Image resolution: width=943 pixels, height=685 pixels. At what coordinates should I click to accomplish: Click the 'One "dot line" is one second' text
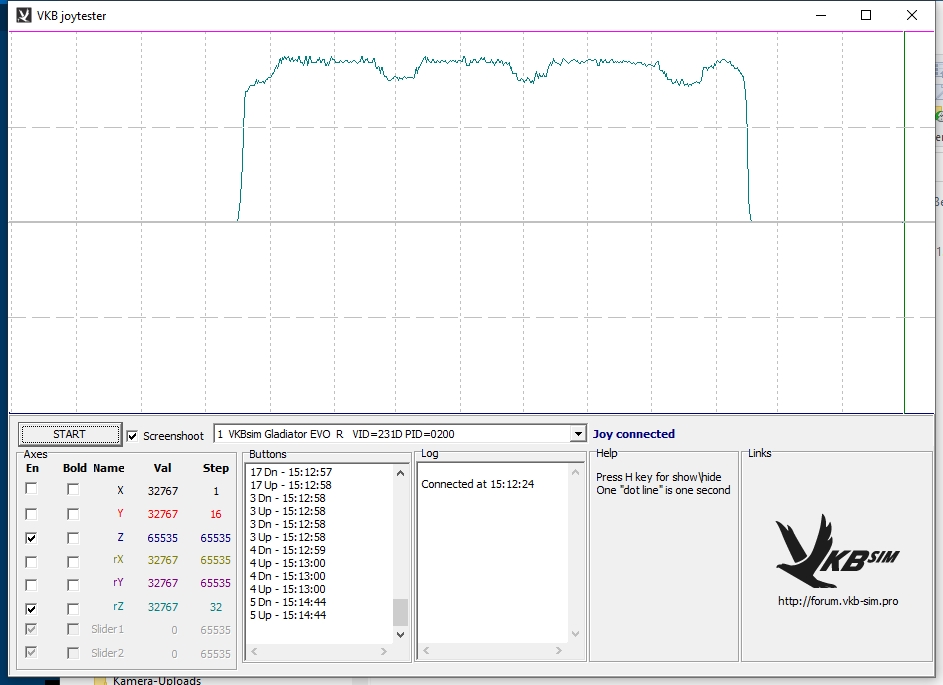coord(663,490)
